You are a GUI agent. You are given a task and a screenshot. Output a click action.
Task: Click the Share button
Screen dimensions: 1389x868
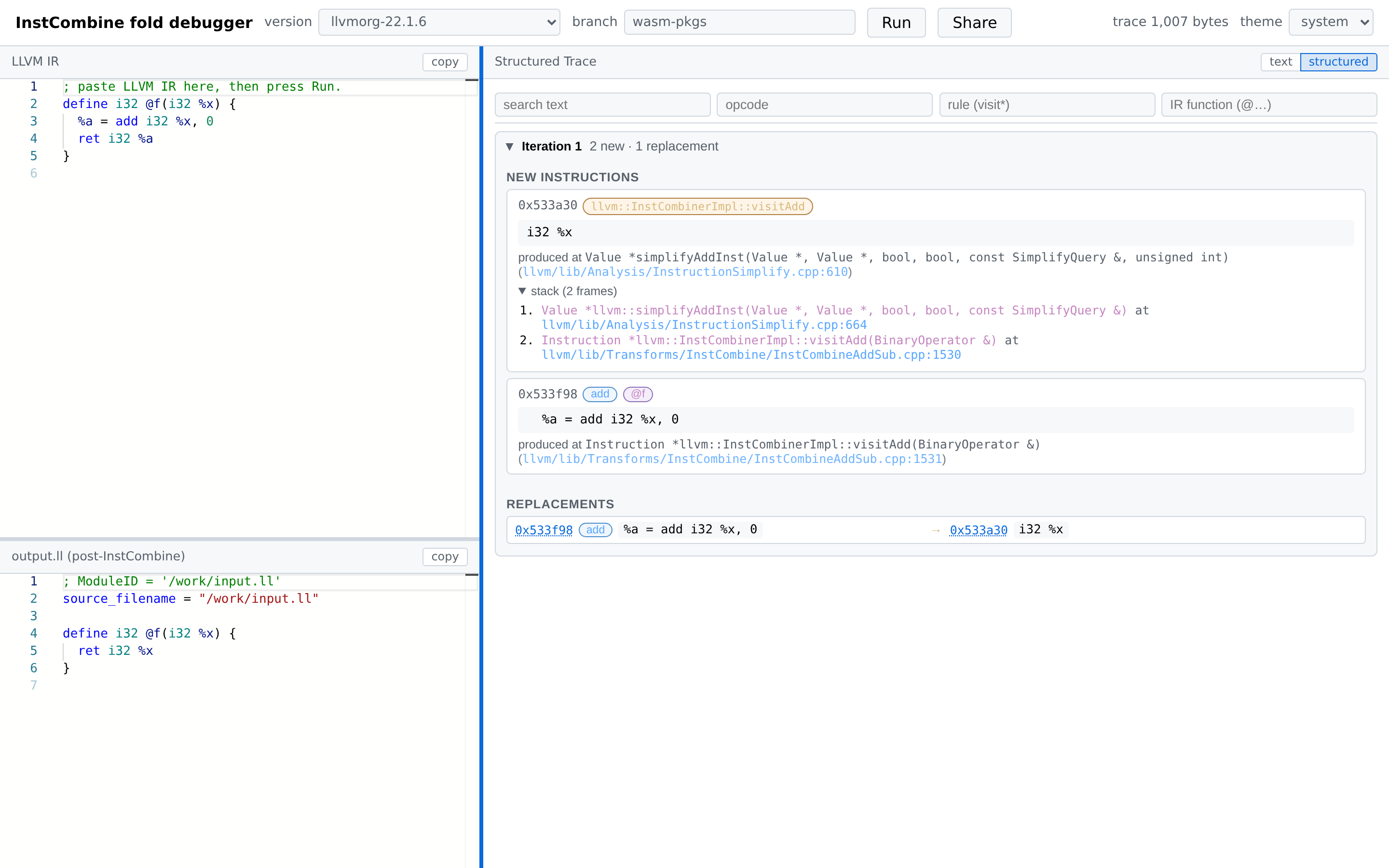974,23
